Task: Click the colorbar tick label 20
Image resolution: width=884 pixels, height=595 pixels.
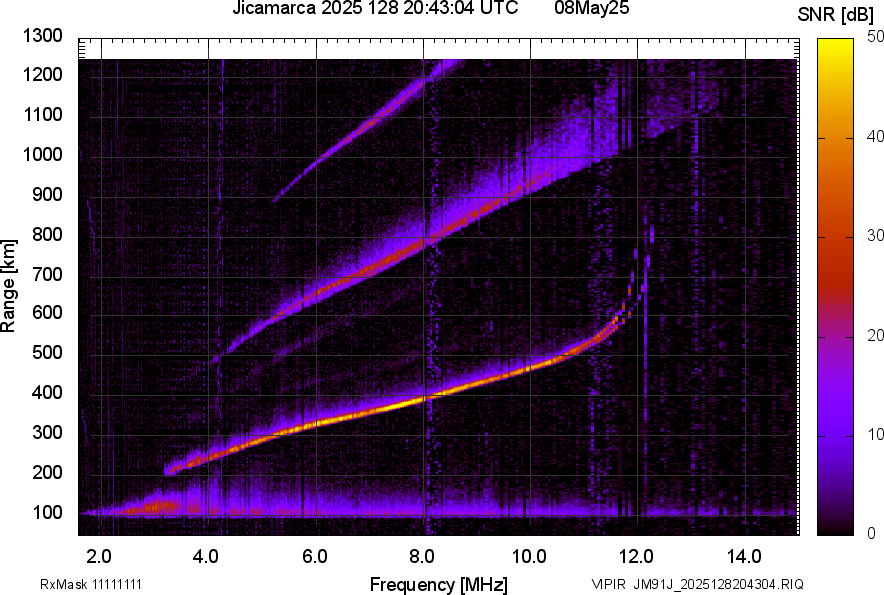Action: 876,336
